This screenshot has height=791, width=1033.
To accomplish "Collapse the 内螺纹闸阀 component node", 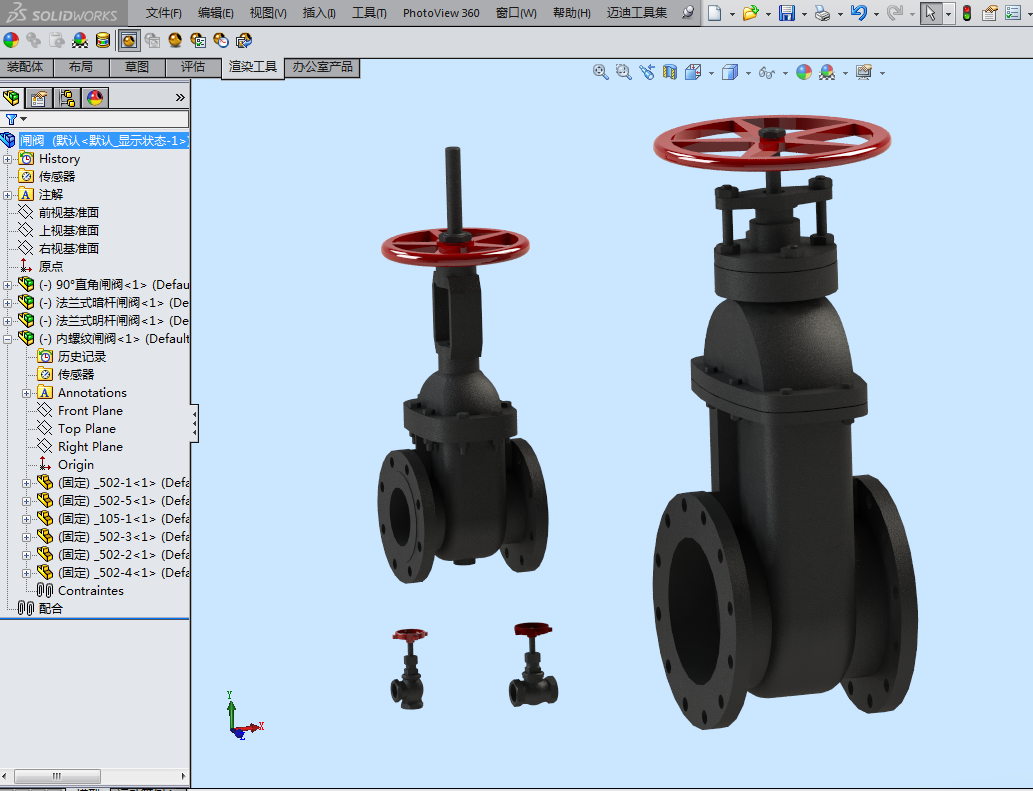I will coord(8,339).
